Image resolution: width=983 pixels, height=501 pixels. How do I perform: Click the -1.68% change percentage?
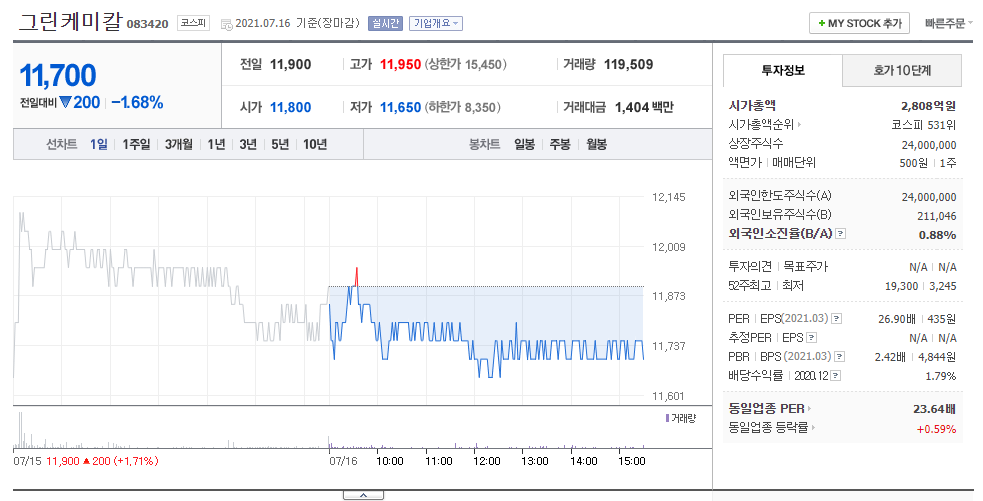137,103
